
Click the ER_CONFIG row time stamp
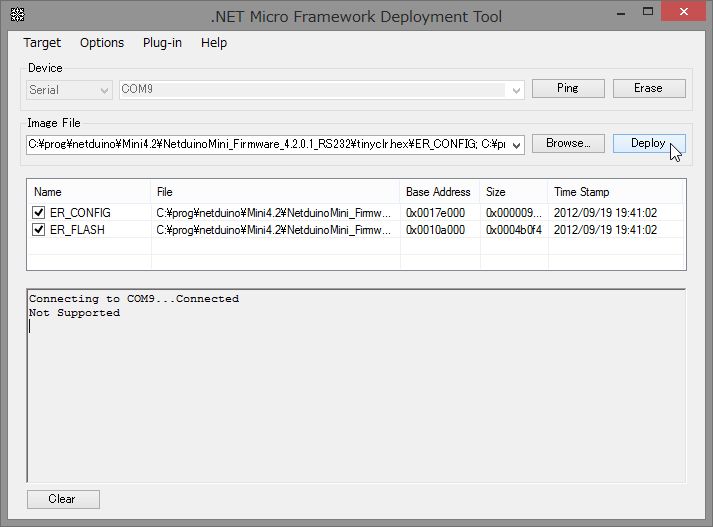[x=605, y=213]
